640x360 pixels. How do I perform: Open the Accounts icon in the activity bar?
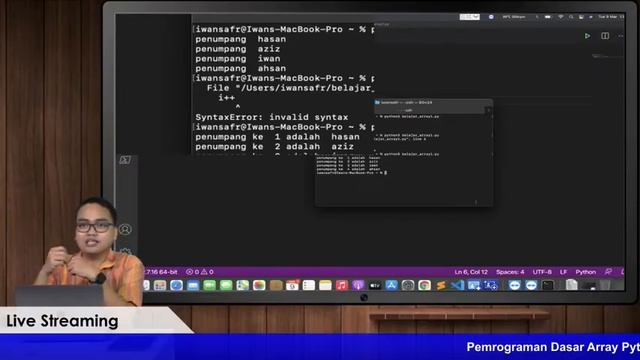(125, 229)
